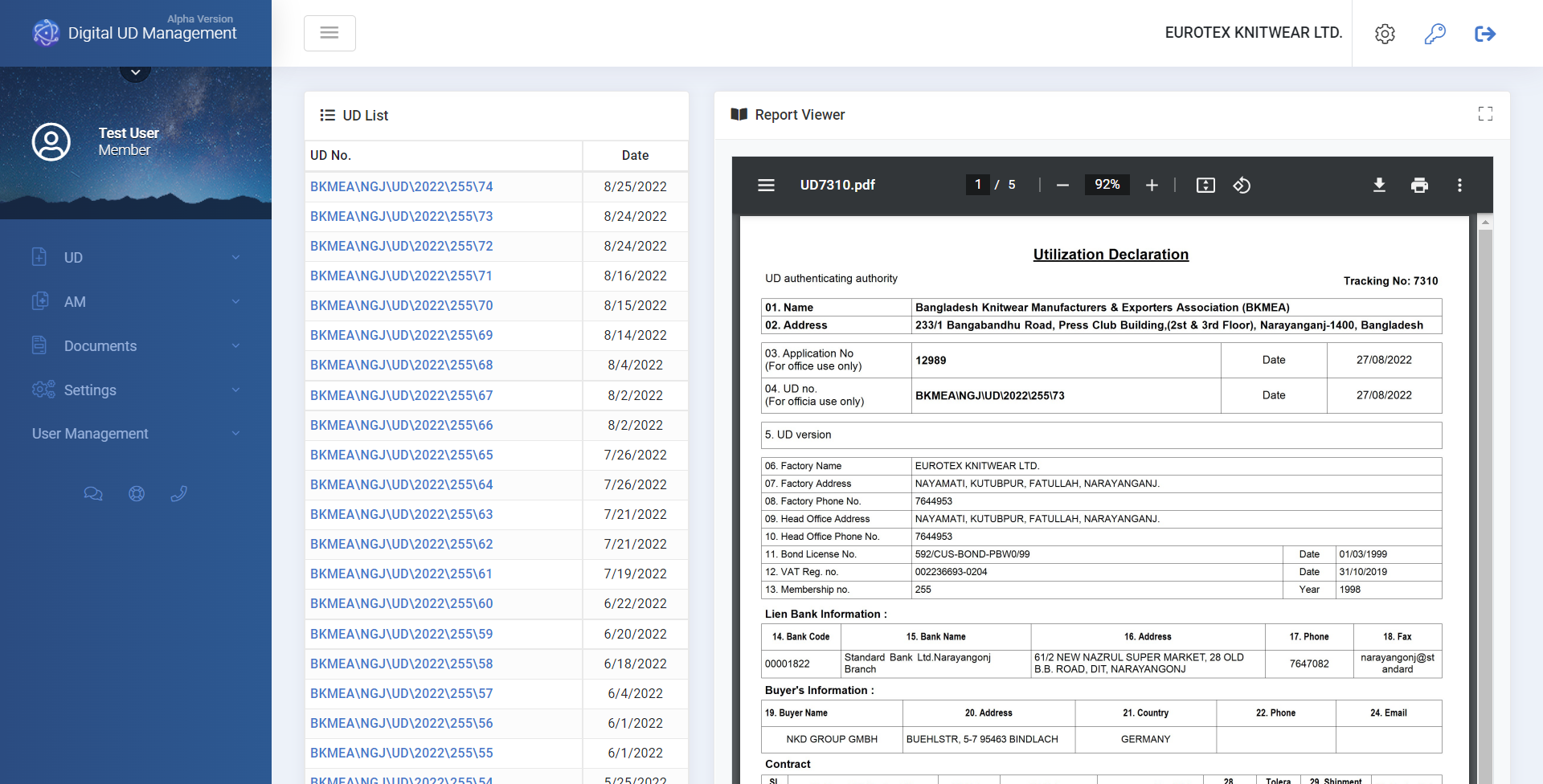The image size is (1543, 784).
Task: Open UD BKMEA\NGJ\UD\2022\255\73 link
Action: pos(402,216)
